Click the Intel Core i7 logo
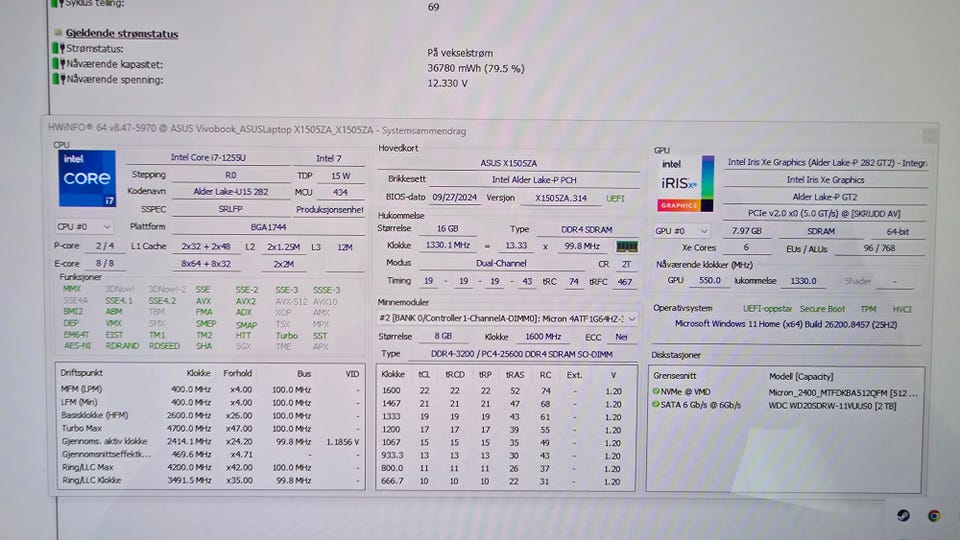Screen dimensions: 960x540 (x=87, y=178)
